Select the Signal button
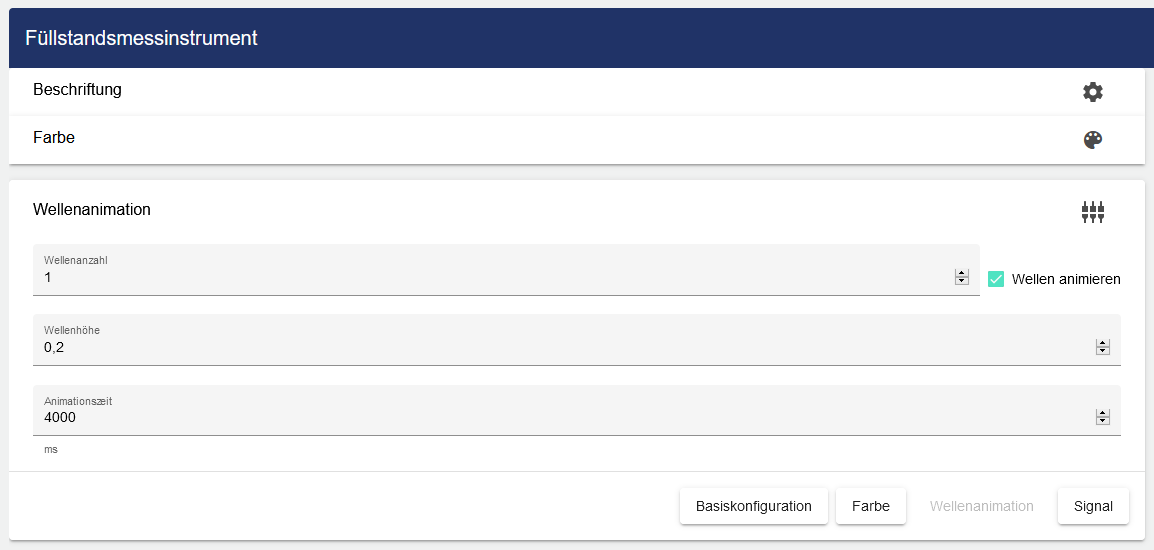This screenshot has height=550, width=1154. (1093, 506)
